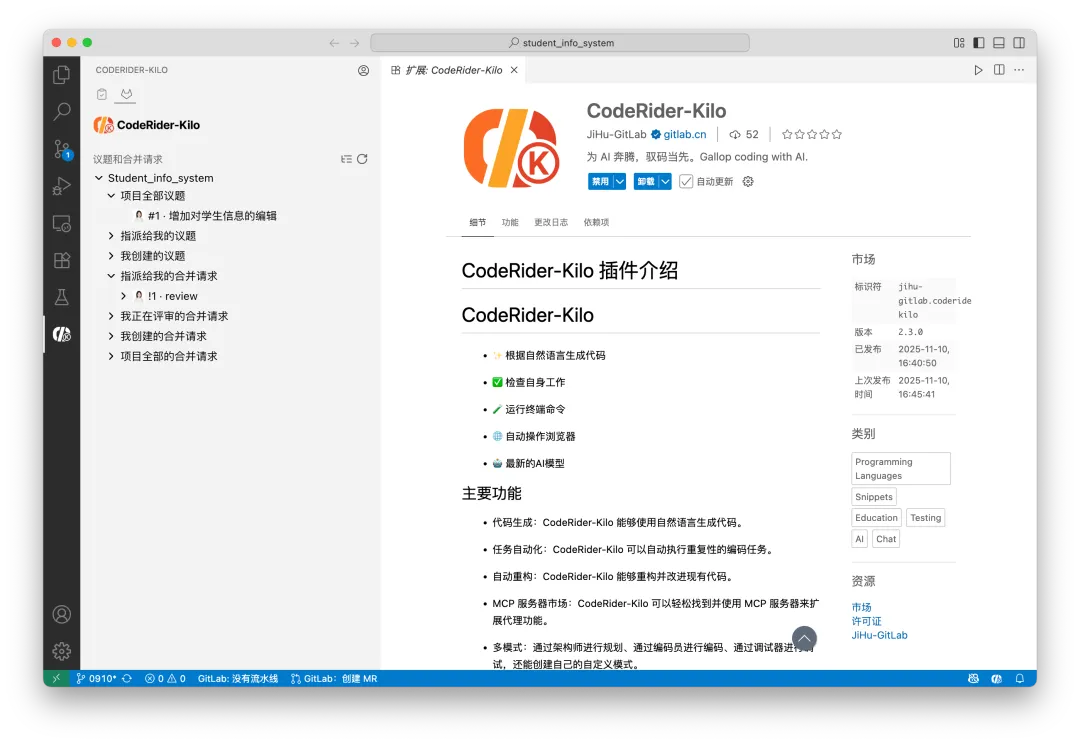Select the Source Control icon
The height and width of the screenshot is (744, 1080).
pyautogui.click(x=61, y=148)
